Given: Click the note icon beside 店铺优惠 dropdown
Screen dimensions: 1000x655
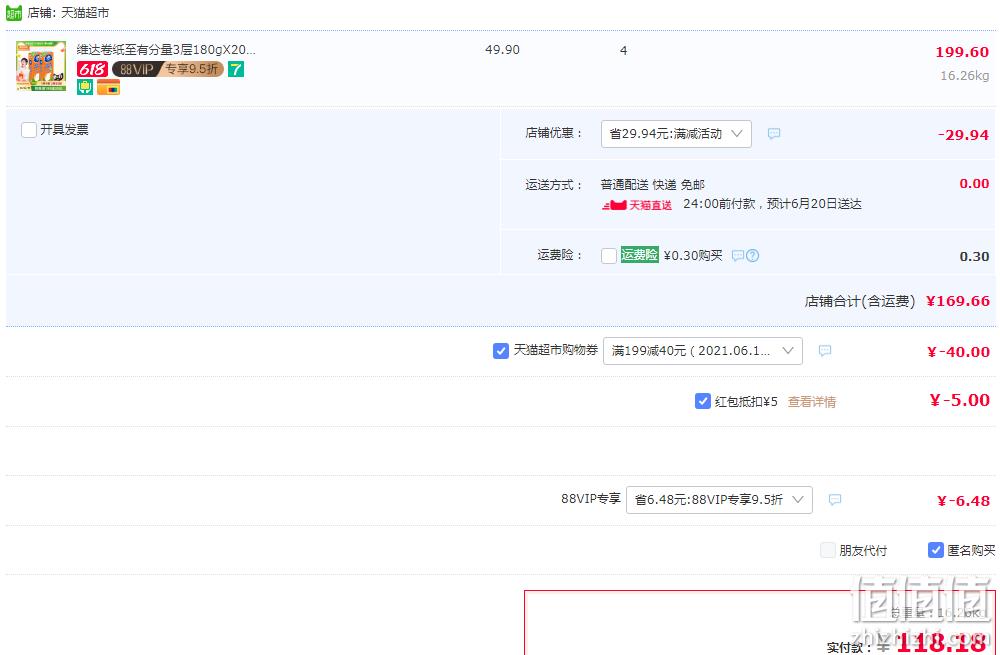Looking at the screenshot, I should point(774,133).
